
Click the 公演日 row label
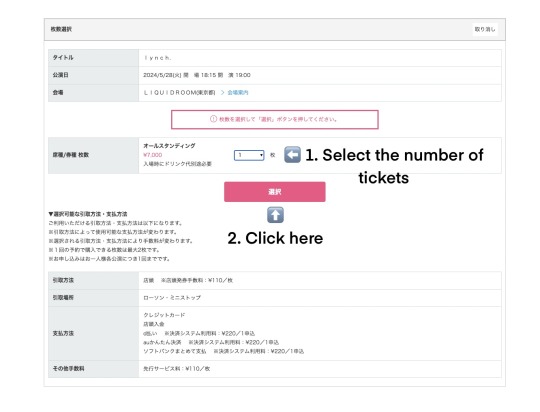(61, 75)
